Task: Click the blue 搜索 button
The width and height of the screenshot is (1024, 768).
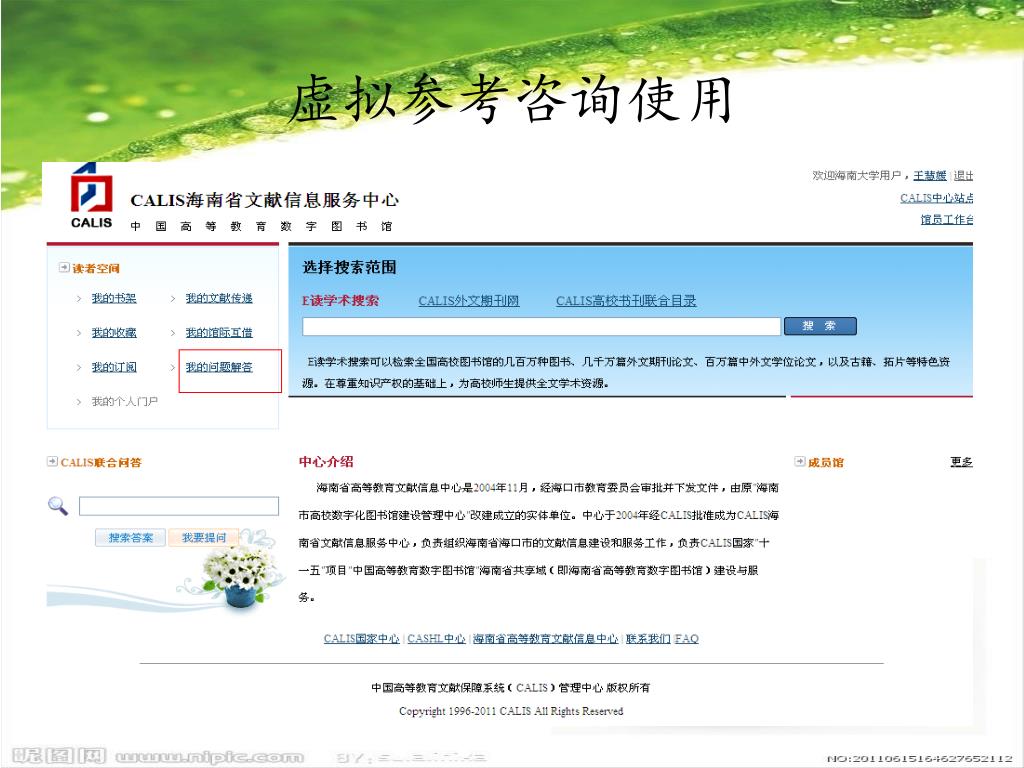Action: pyautogui.click(x=820, y=326)
